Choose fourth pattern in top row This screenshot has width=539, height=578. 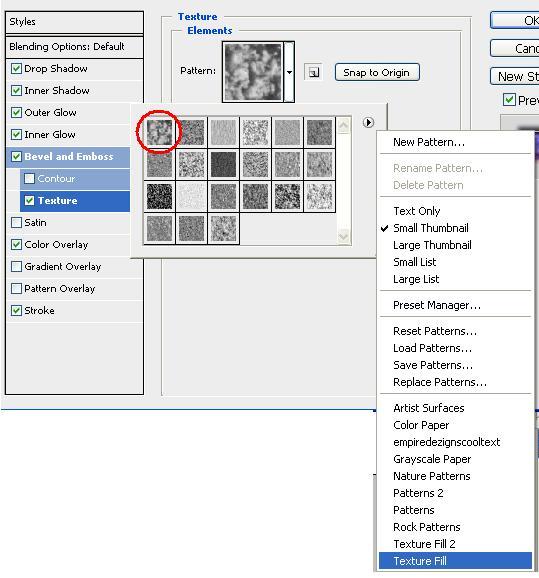point(255,132)
